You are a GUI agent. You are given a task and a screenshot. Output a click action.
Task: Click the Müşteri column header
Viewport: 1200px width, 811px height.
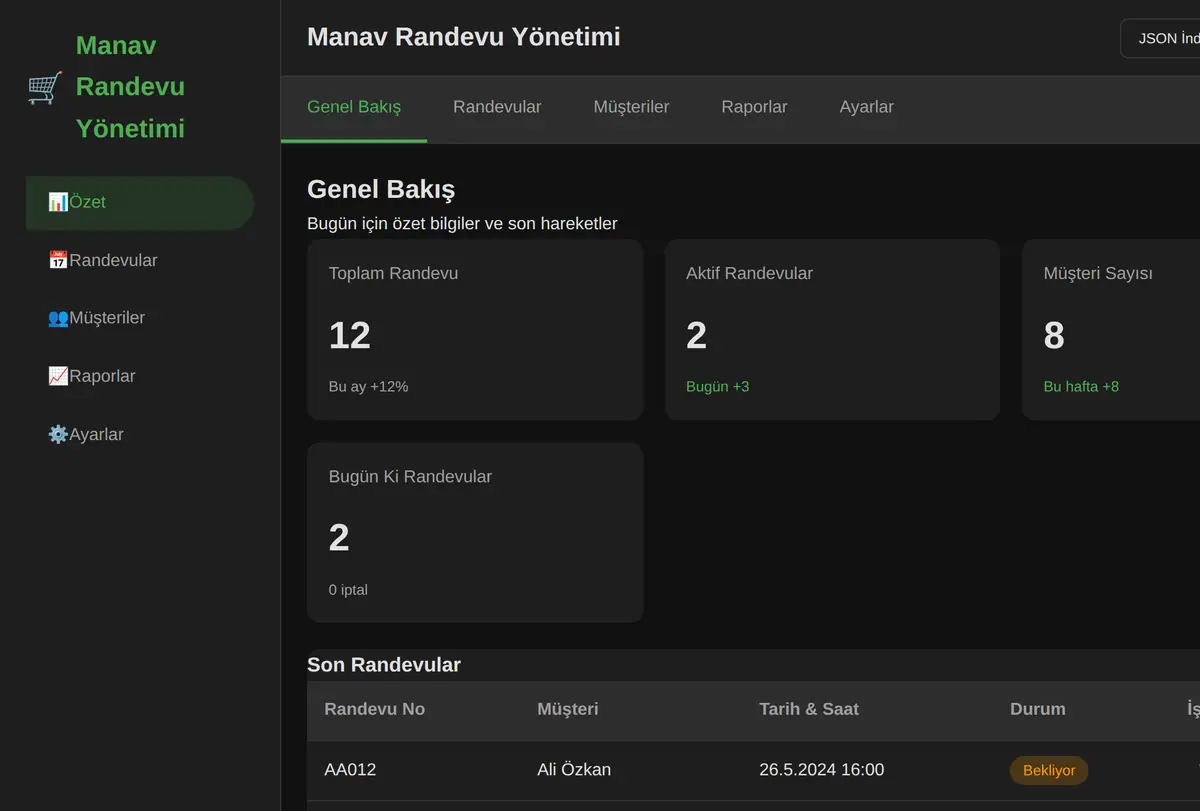click(568, 709)
